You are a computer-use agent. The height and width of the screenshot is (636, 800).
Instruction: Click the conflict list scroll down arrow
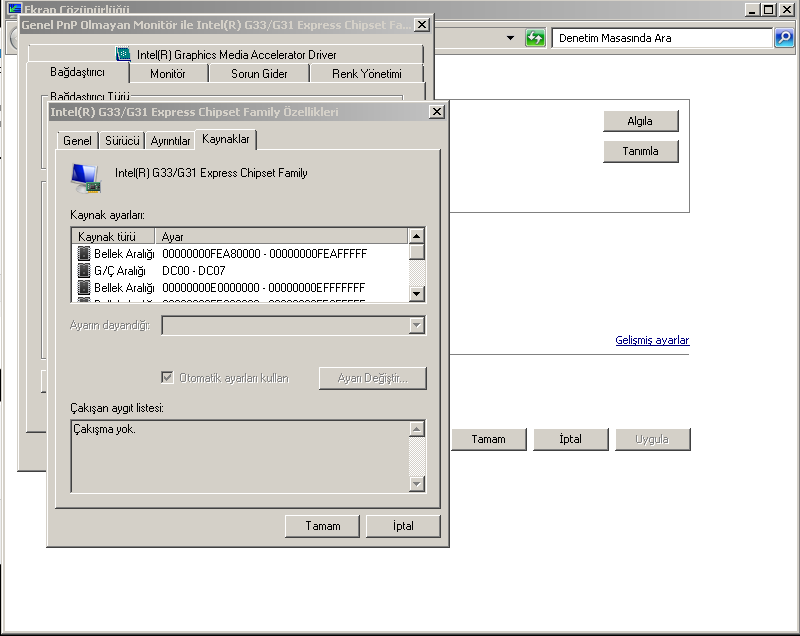pyautogui.click(x=417, y=484)
